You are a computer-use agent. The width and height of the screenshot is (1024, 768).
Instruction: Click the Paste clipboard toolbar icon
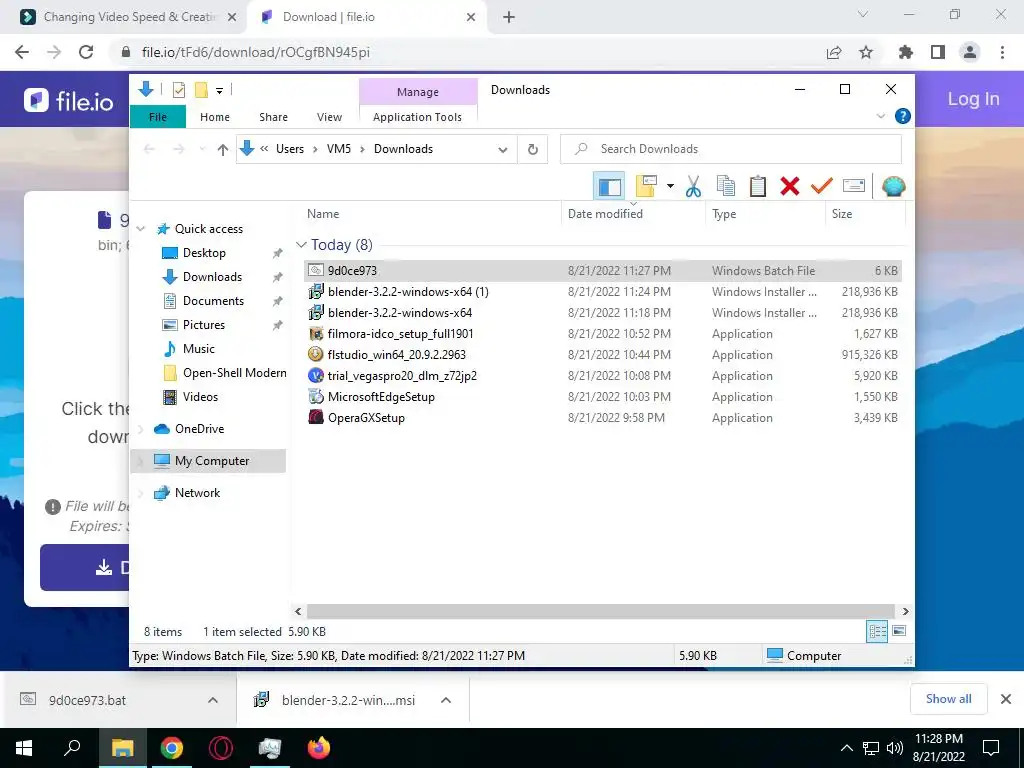758,187
